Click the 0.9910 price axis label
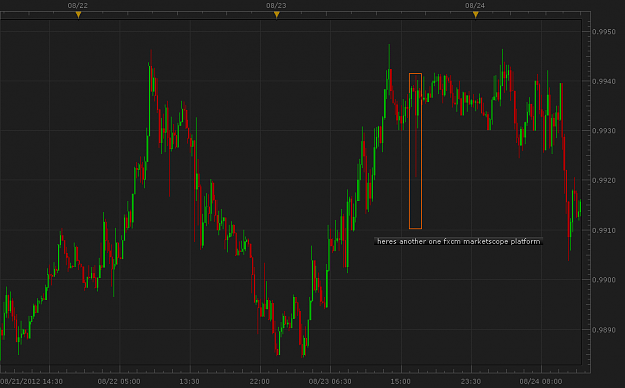Viewport: 625px width, 388px height. (x=603, y=230)
